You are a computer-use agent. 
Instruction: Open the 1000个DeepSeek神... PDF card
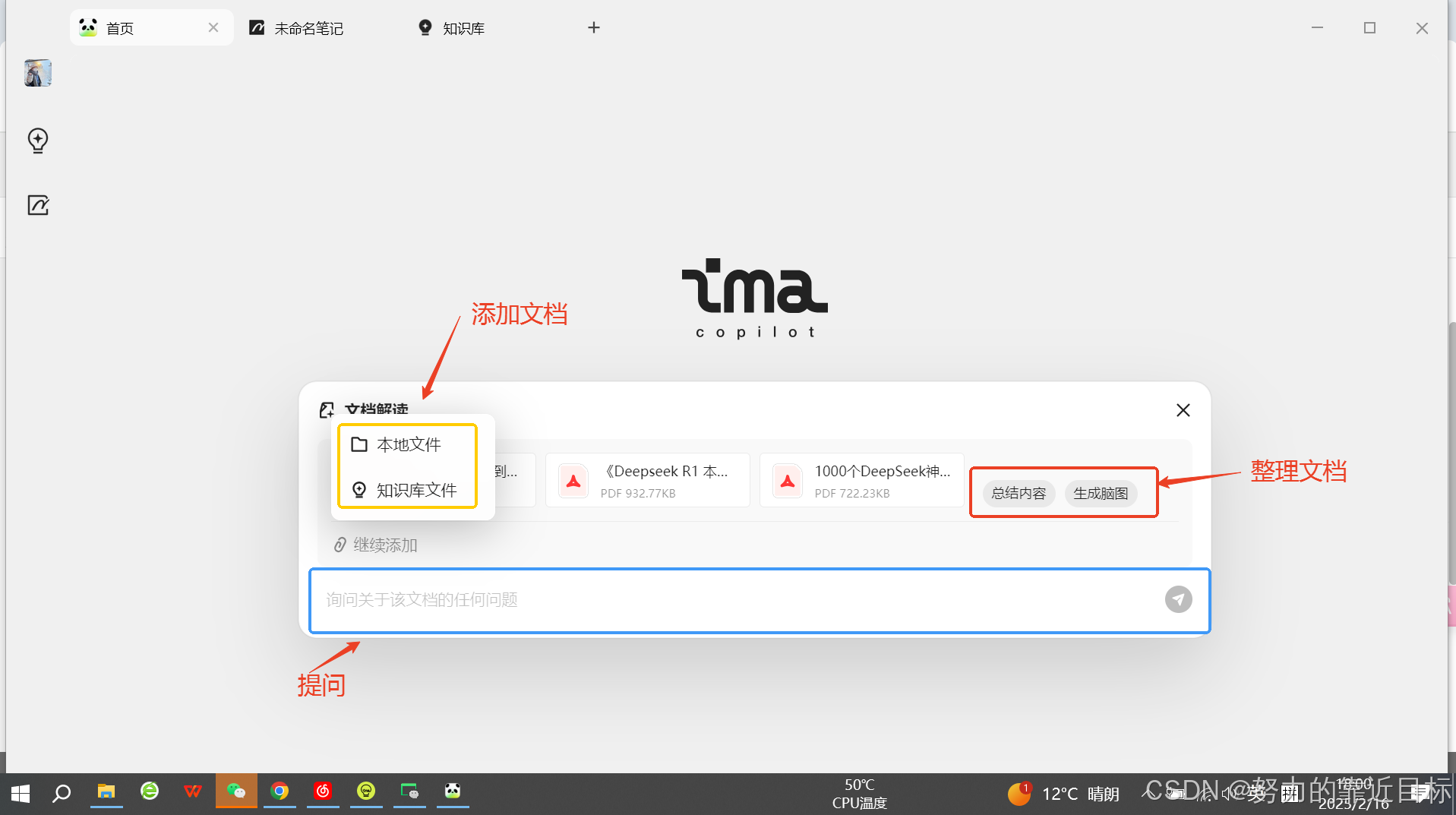(862, 480)
